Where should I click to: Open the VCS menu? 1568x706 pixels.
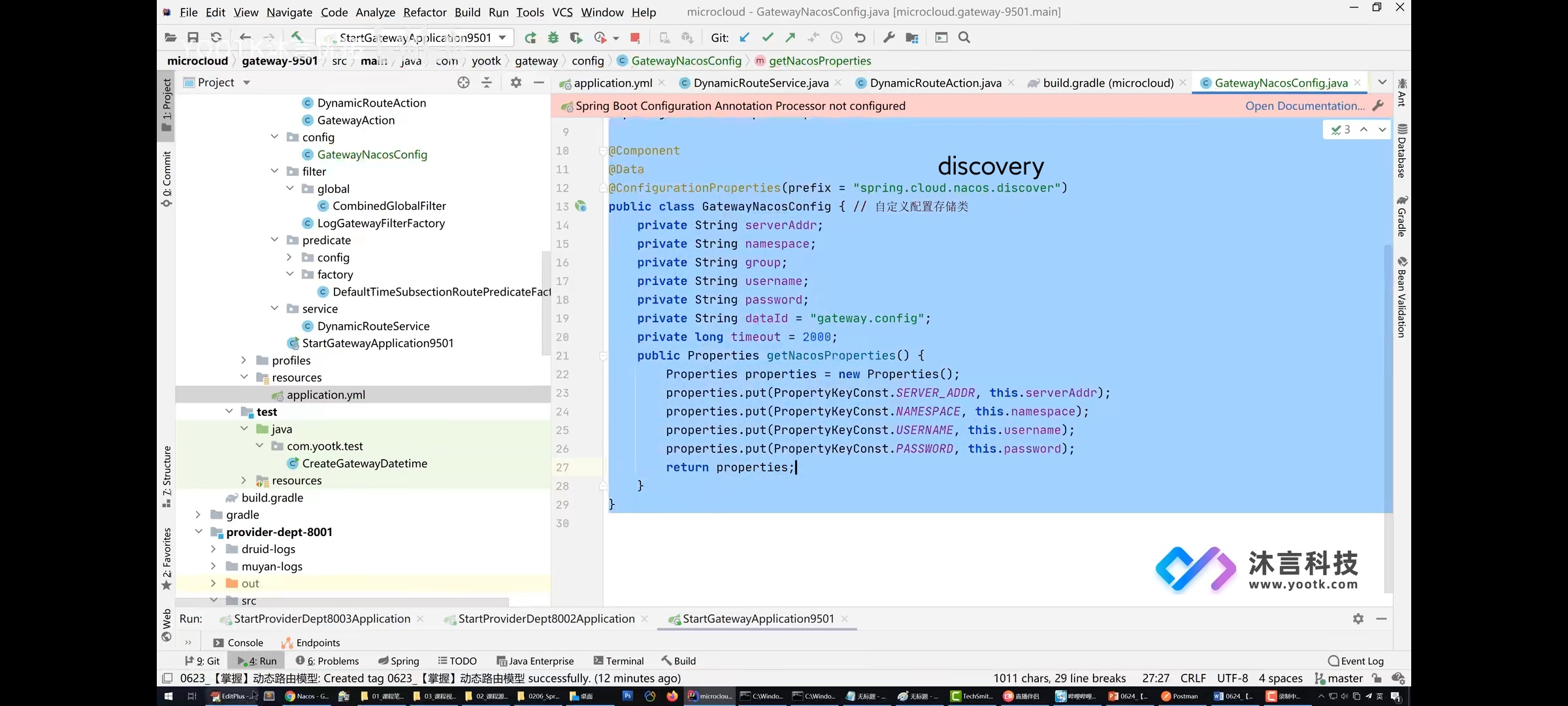click(563, 12)
